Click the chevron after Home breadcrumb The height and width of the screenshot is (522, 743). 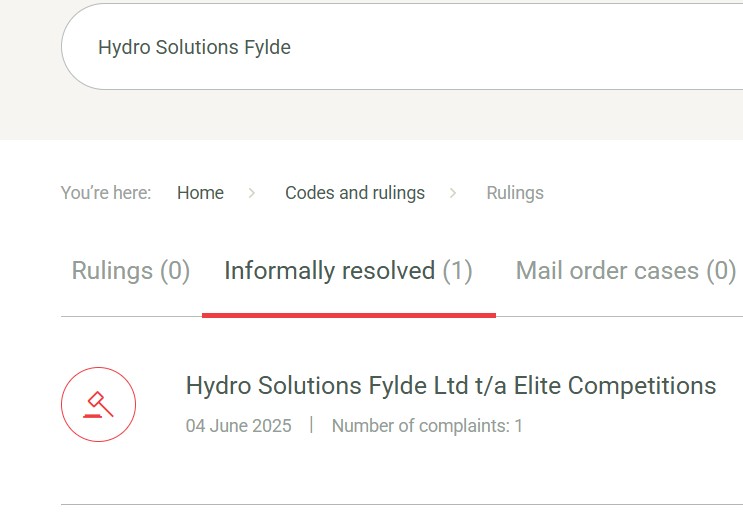[x=252, y=193]
